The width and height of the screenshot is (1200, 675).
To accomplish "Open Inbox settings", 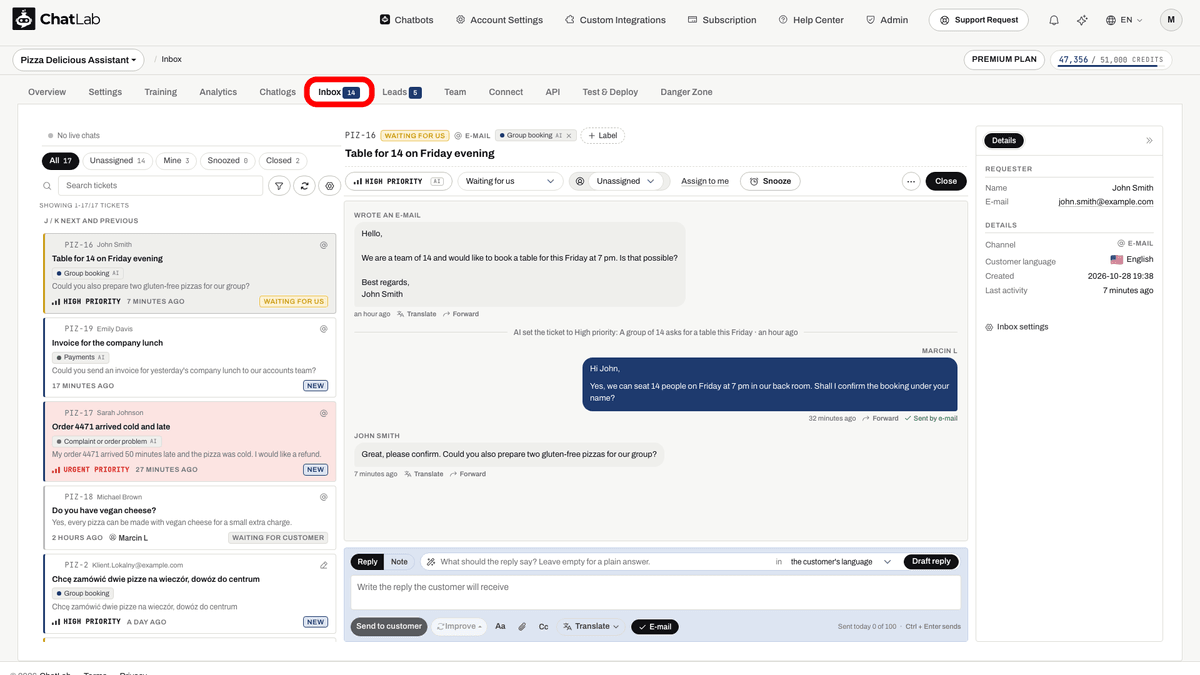I will pos(1017,327).
